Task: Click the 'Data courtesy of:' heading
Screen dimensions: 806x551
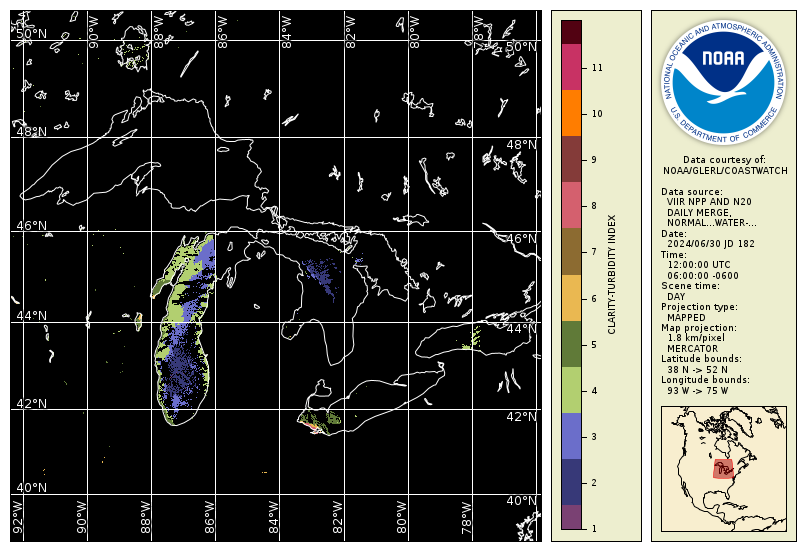Action: [x=724, y=160]
